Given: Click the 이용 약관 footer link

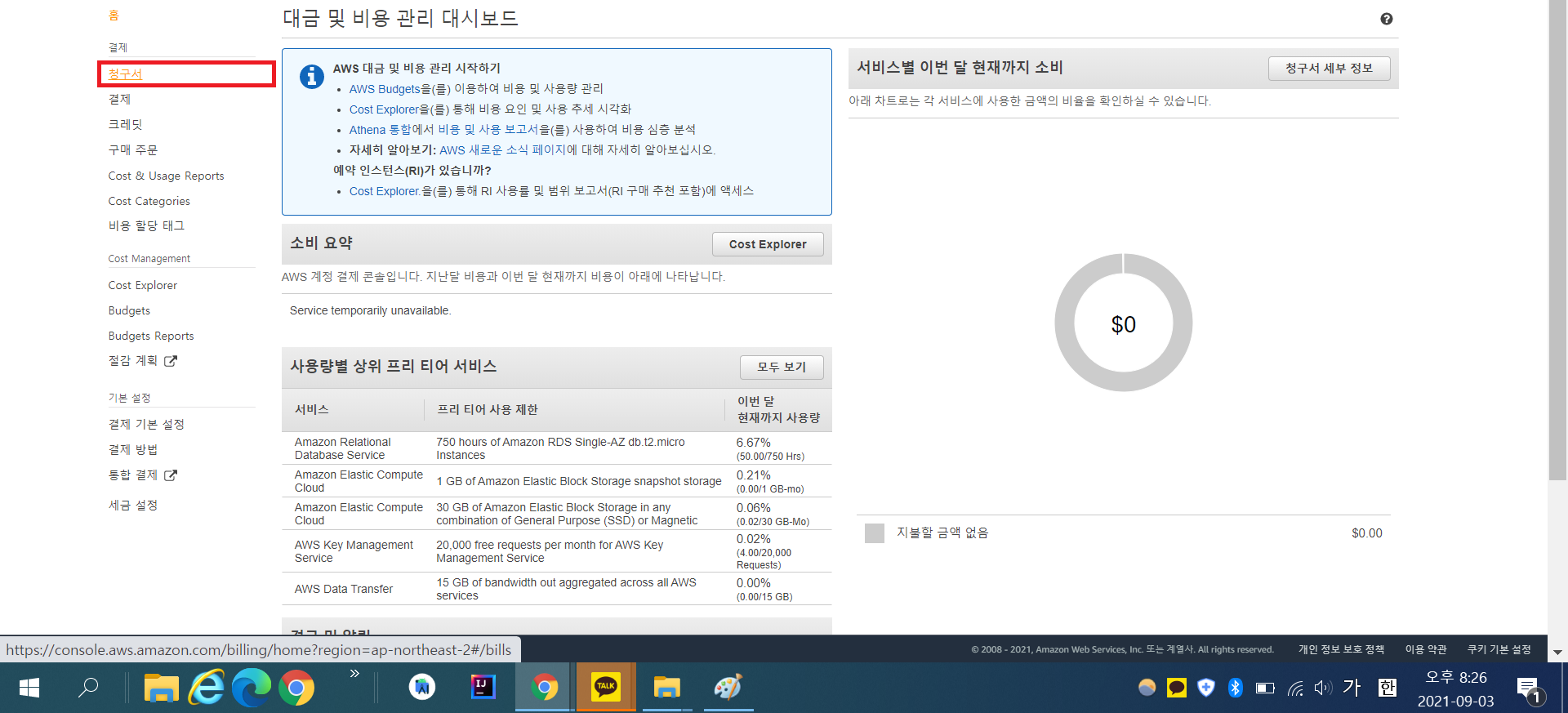Looking at the screenshot, I should tap(1426, 649).
